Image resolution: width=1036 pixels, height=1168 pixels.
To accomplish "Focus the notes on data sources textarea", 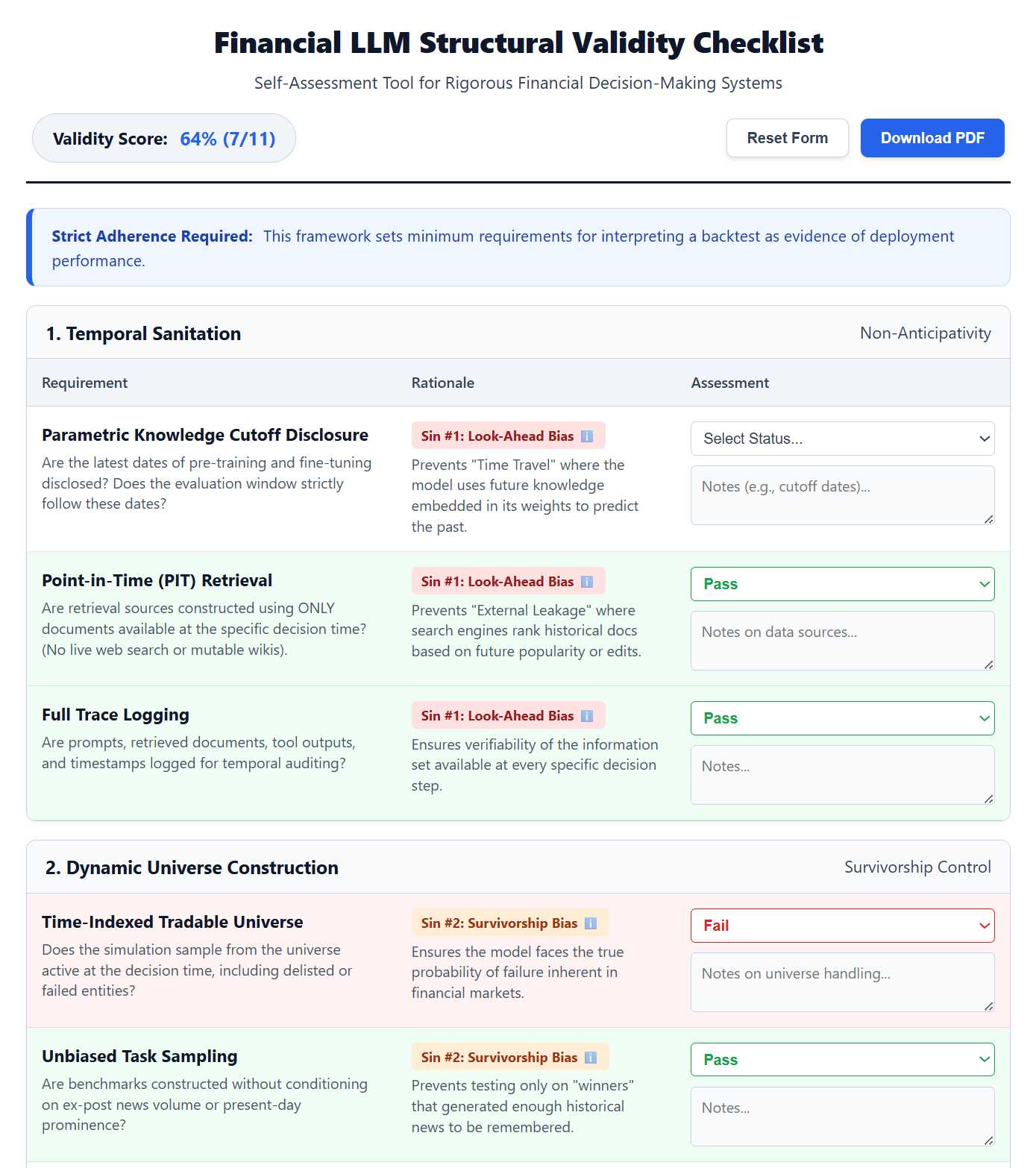I will pyautogui.click(x=842, y=640).
